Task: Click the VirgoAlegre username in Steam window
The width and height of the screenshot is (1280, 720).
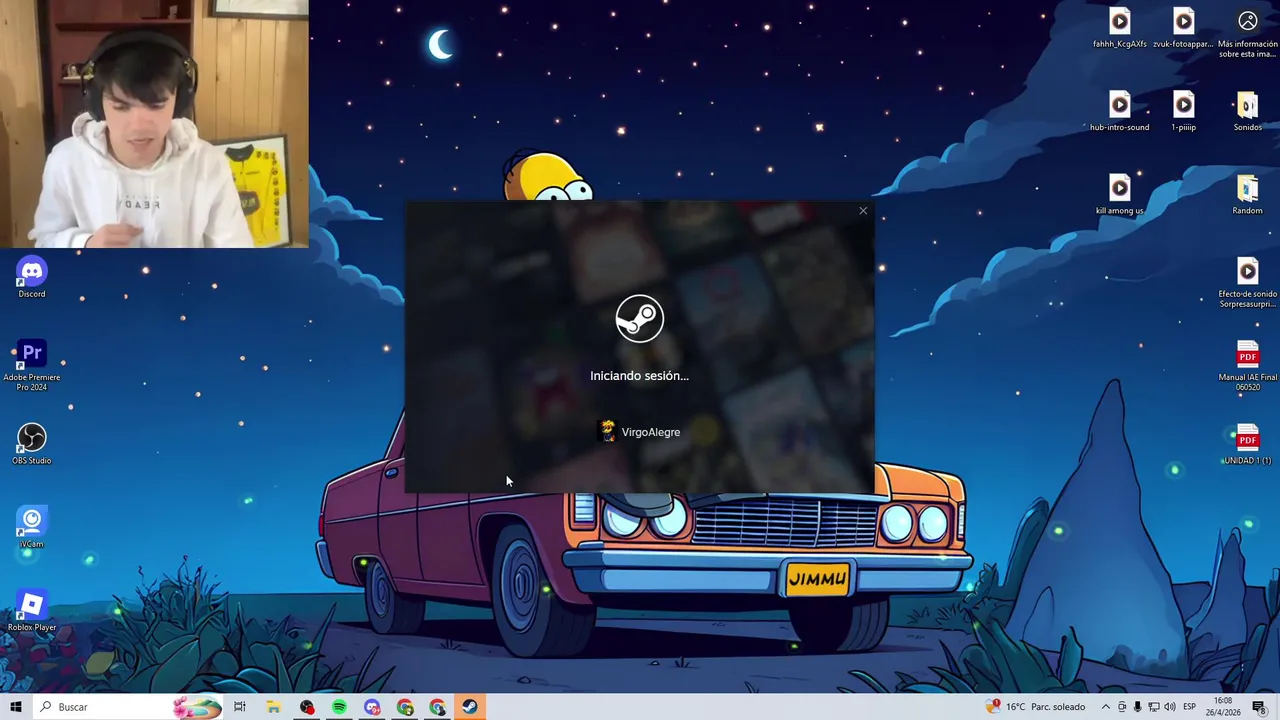Action: coord(651,432)
